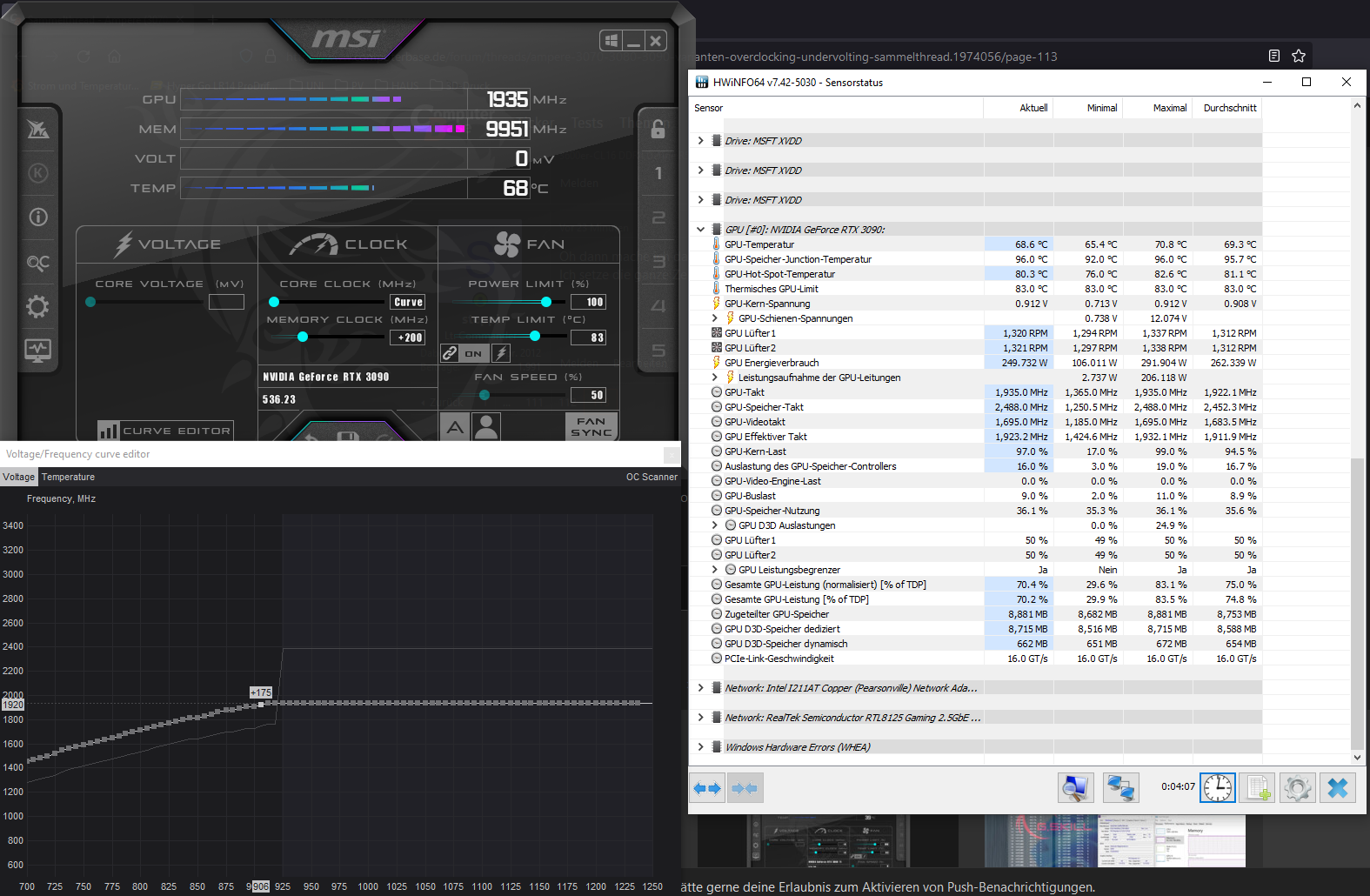Select the Voltage tab in curve editor

pyautogui.click(x=18, y=477)
